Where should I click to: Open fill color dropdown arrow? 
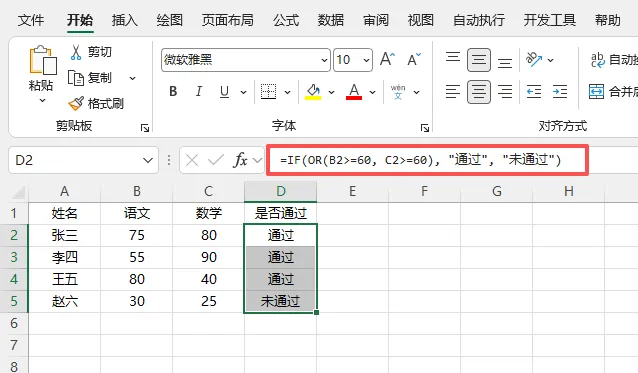click(331, 92)
